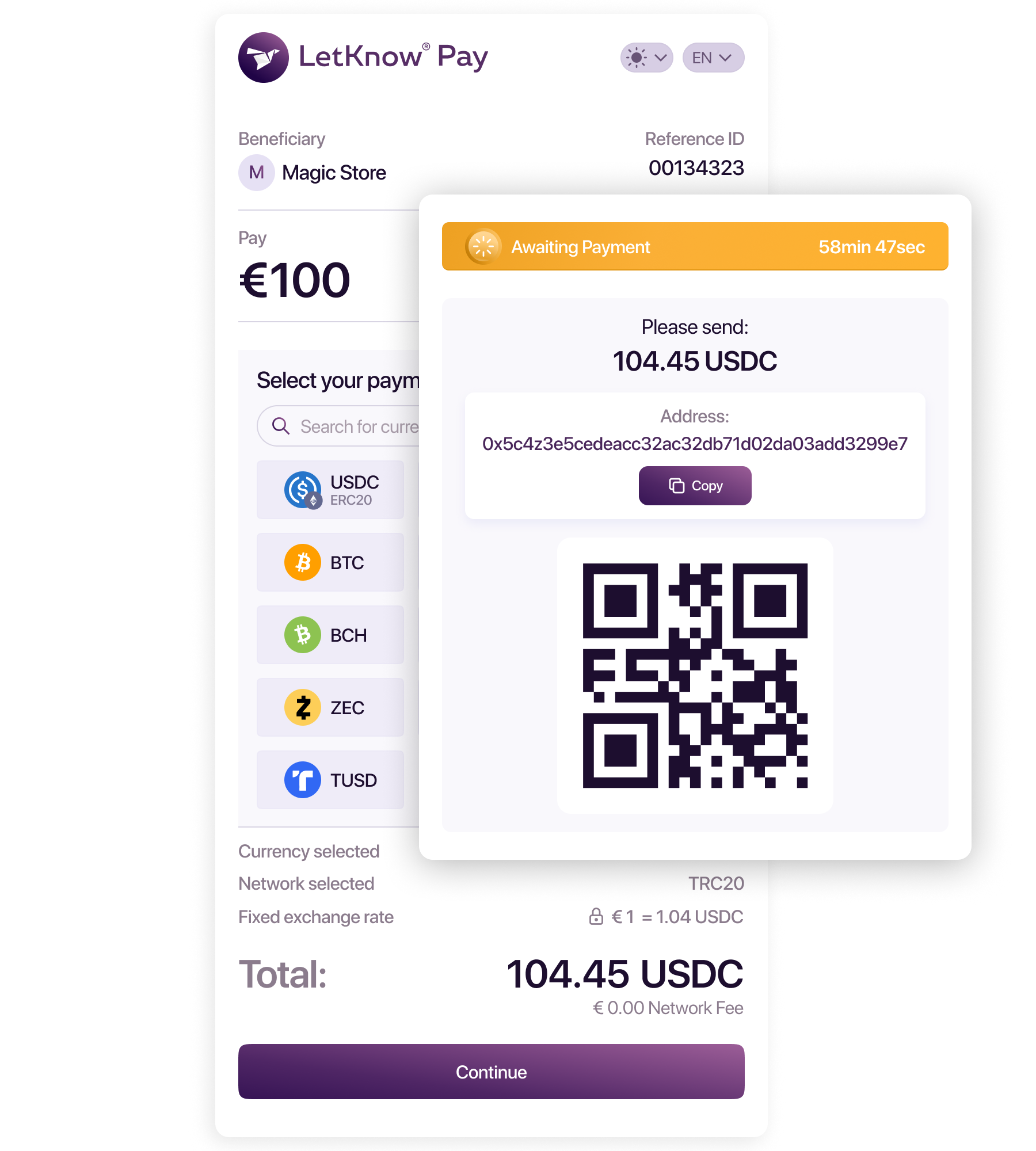Viewport: 1036px width, 1151px height.
Task: Open the light theme sun dropdown
Action: click(646, 58)
